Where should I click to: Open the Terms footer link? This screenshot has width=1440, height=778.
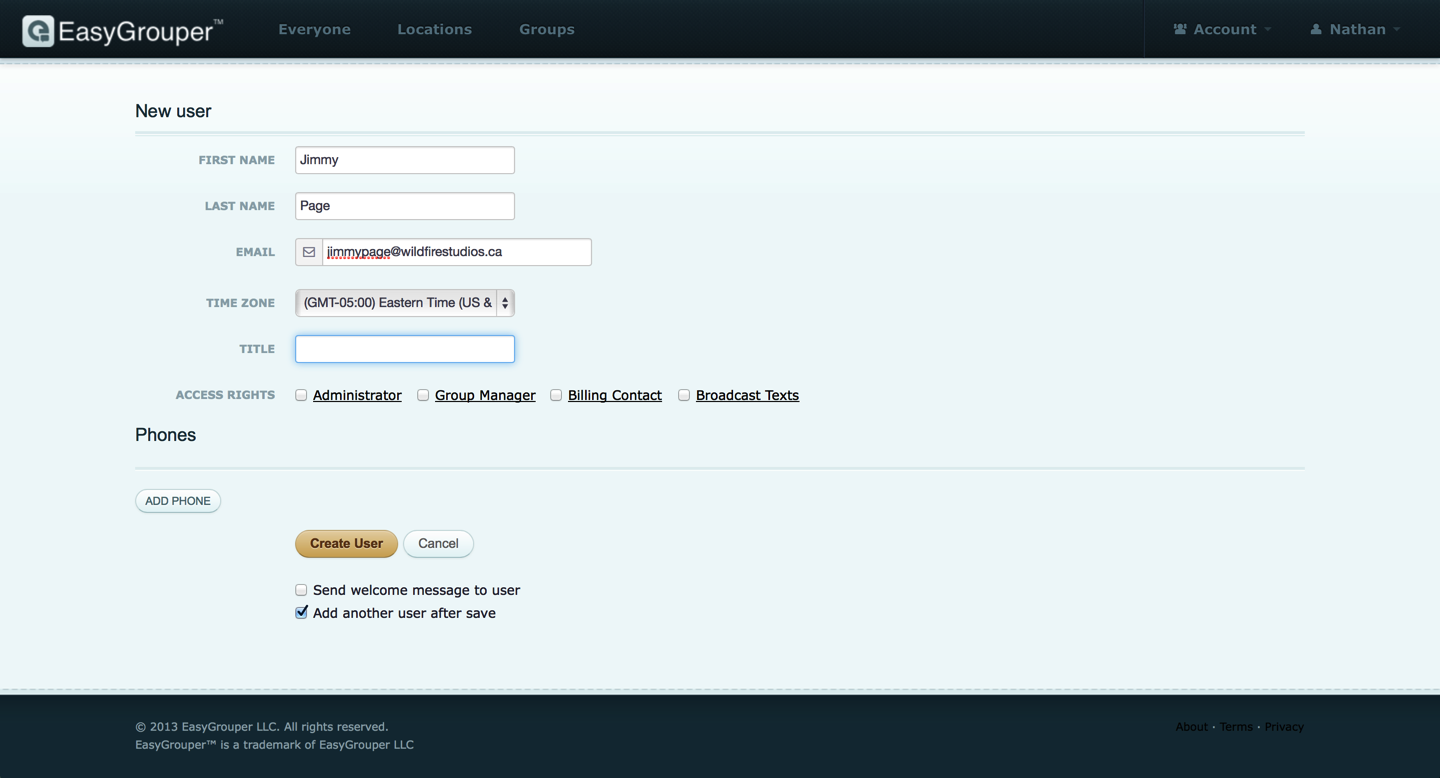[1236, 727]
